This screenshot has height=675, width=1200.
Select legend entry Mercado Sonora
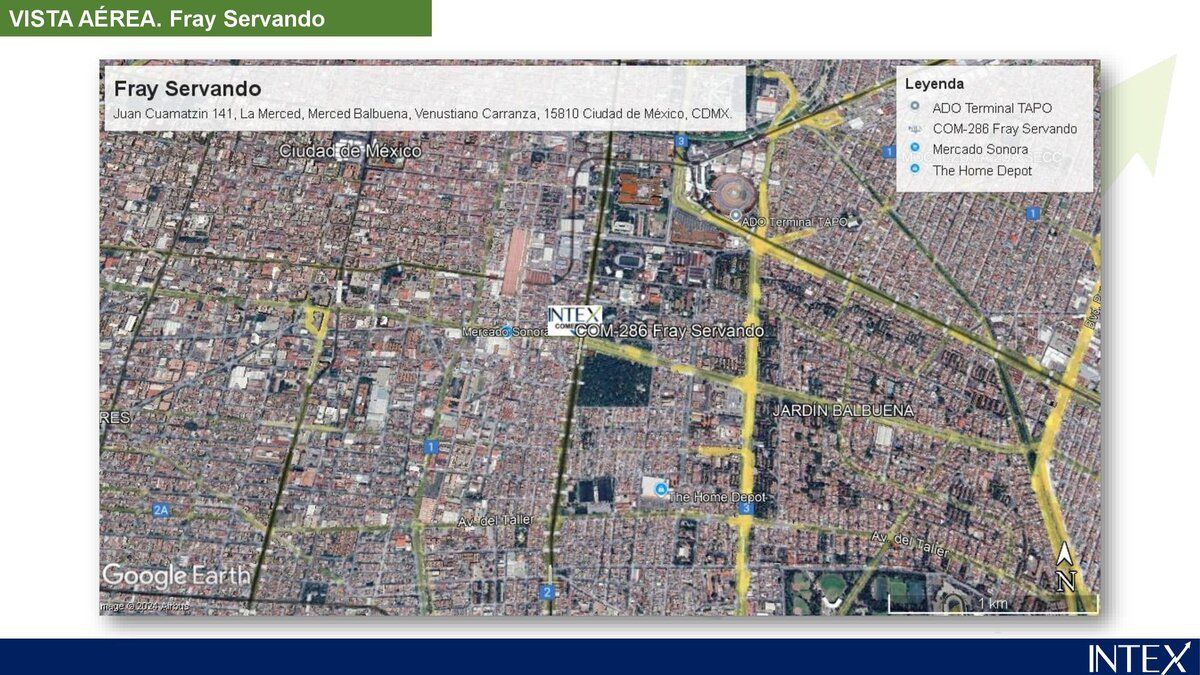[980, 149]
